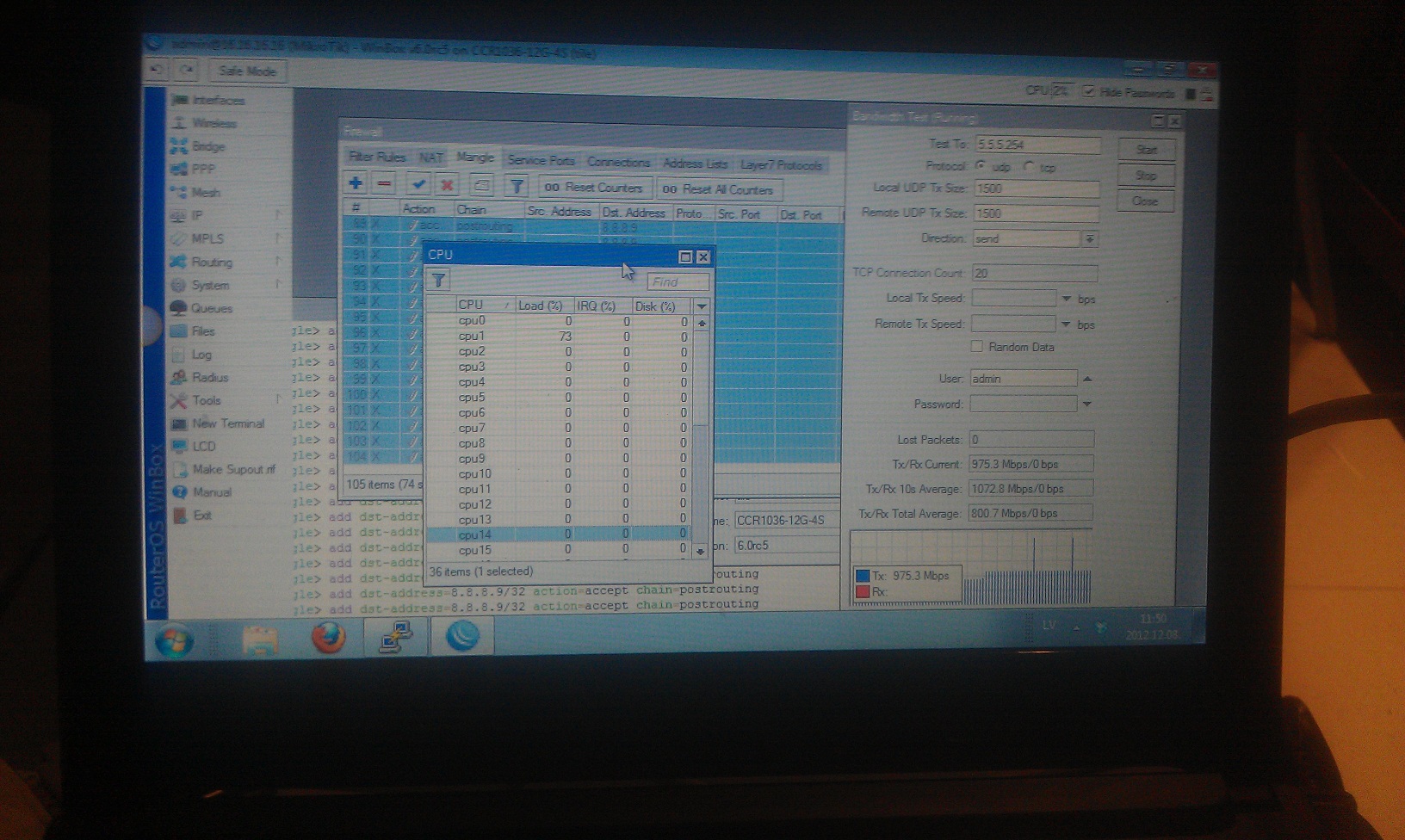Open Bridge in the sidebar
Viewport: 1405px width, 840px height.
tap(199, 146)
